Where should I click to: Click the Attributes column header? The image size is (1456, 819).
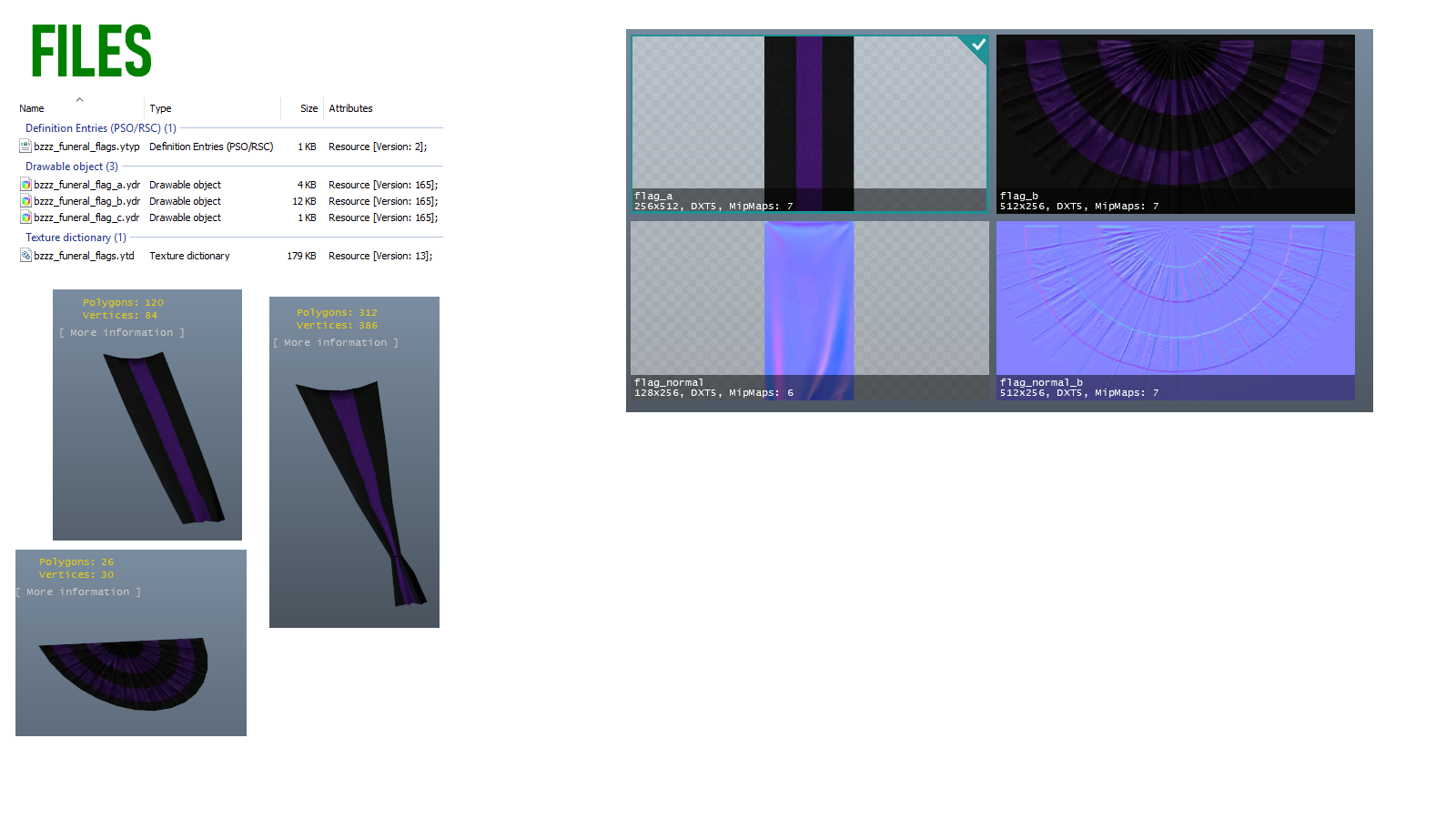click(x=350, y=108)
